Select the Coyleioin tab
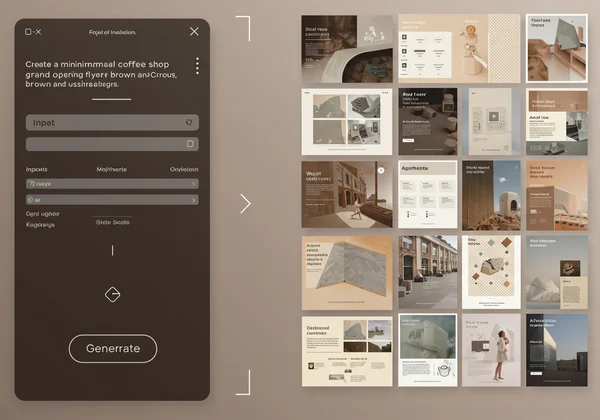This screenshot has width=600, height=420. (x=184, y=169)
